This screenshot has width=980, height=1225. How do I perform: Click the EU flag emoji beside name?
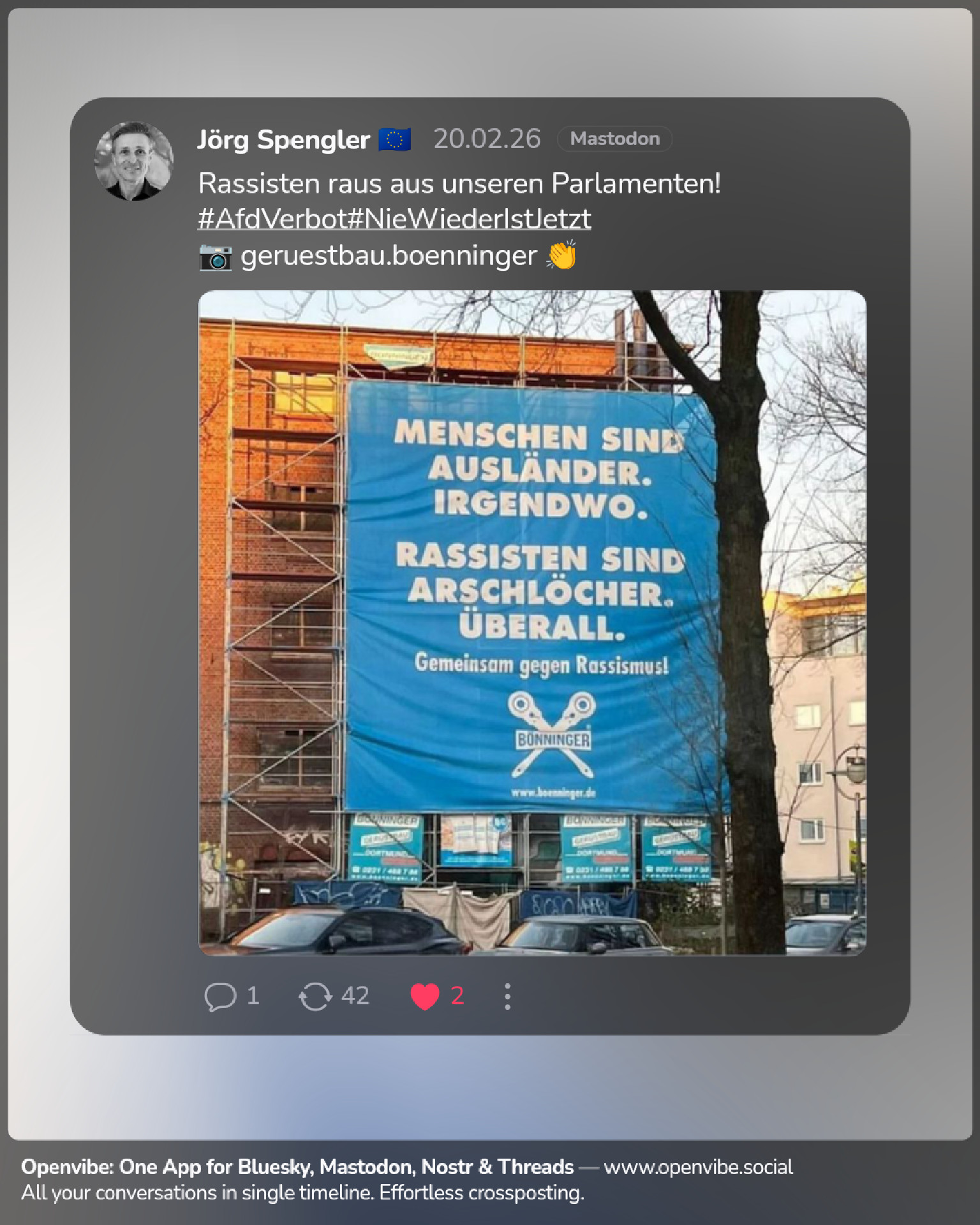tap(395, 139)
